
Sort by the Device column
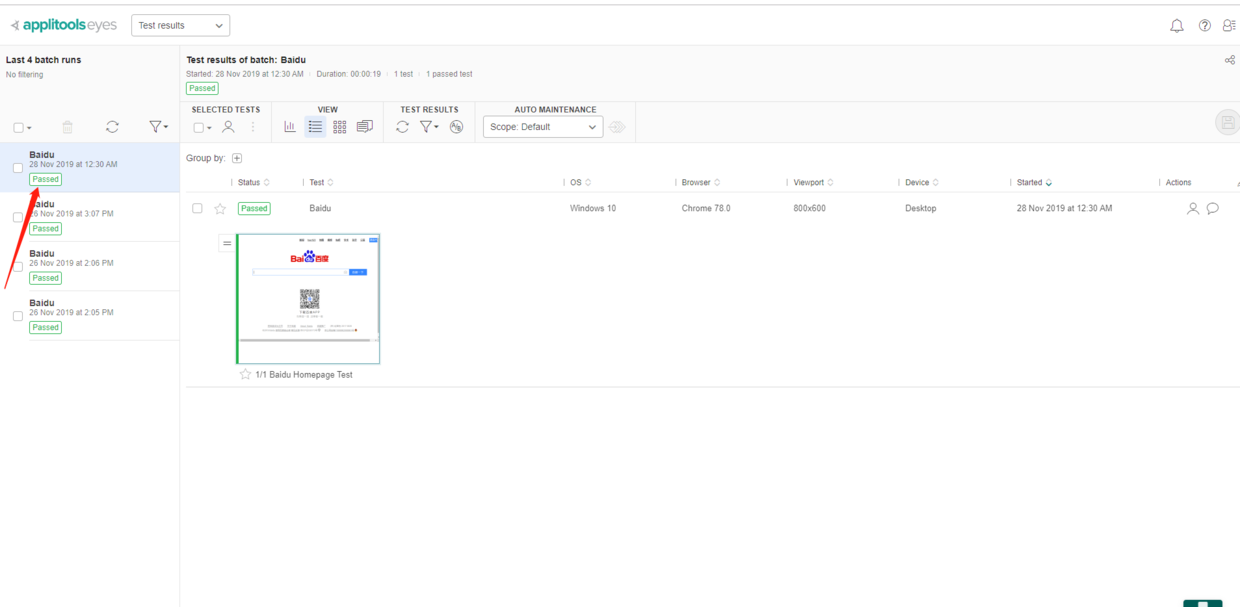922,182
